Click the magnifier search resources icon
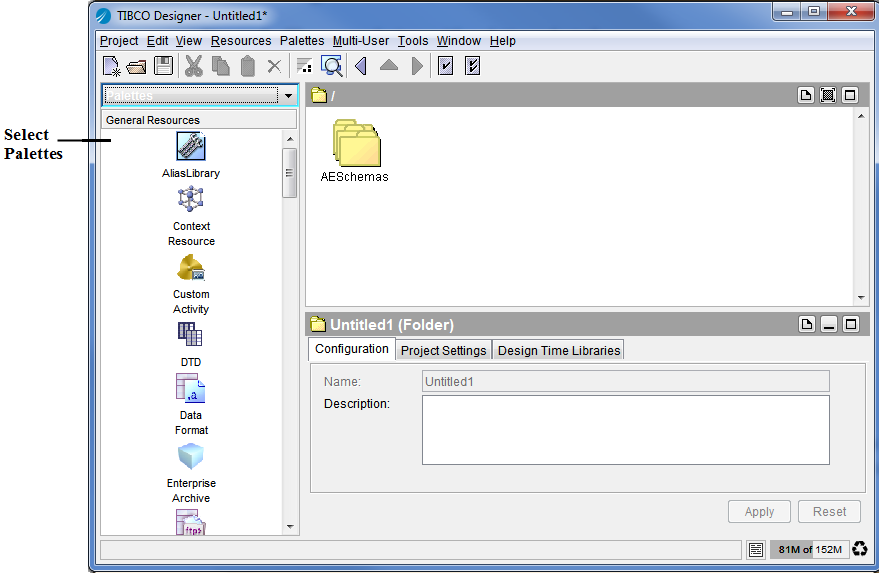The width and height of the screenshot is (879, 573). point(332,66)
